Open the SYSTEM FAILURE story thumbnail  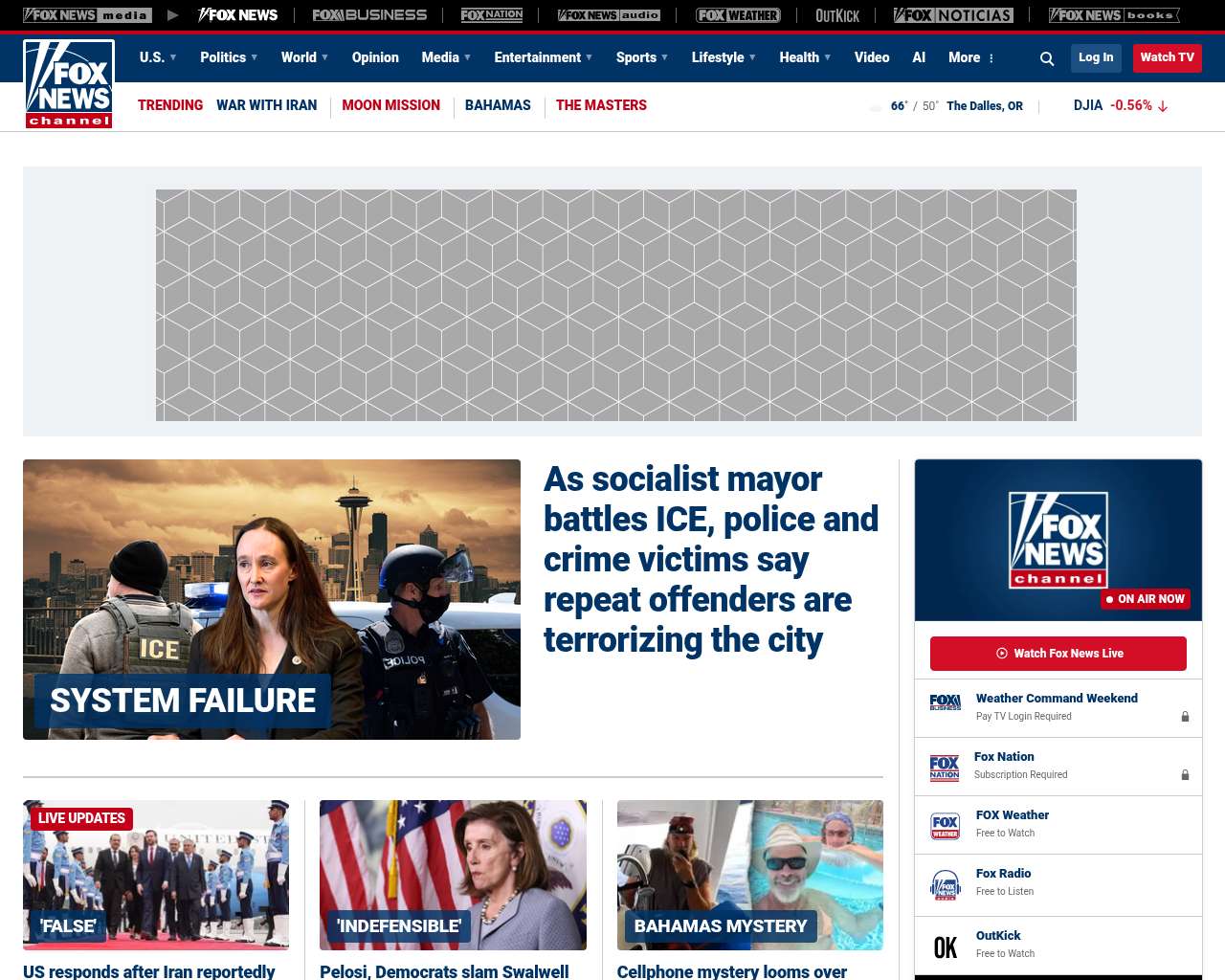point(272,599)
